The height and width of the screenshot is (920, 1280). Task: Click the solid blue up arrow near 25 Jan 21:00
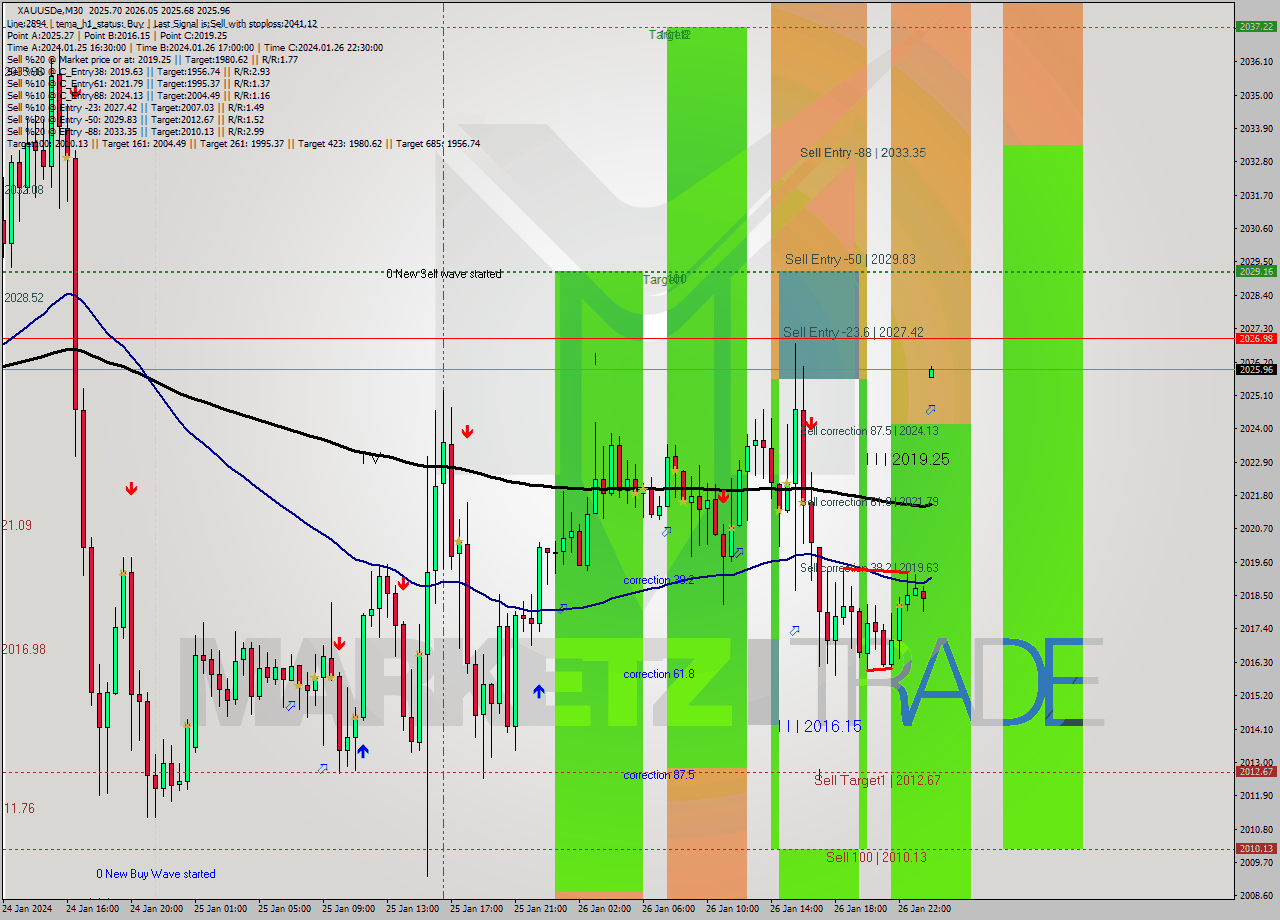pyautogui.click(x=539, y=691)
